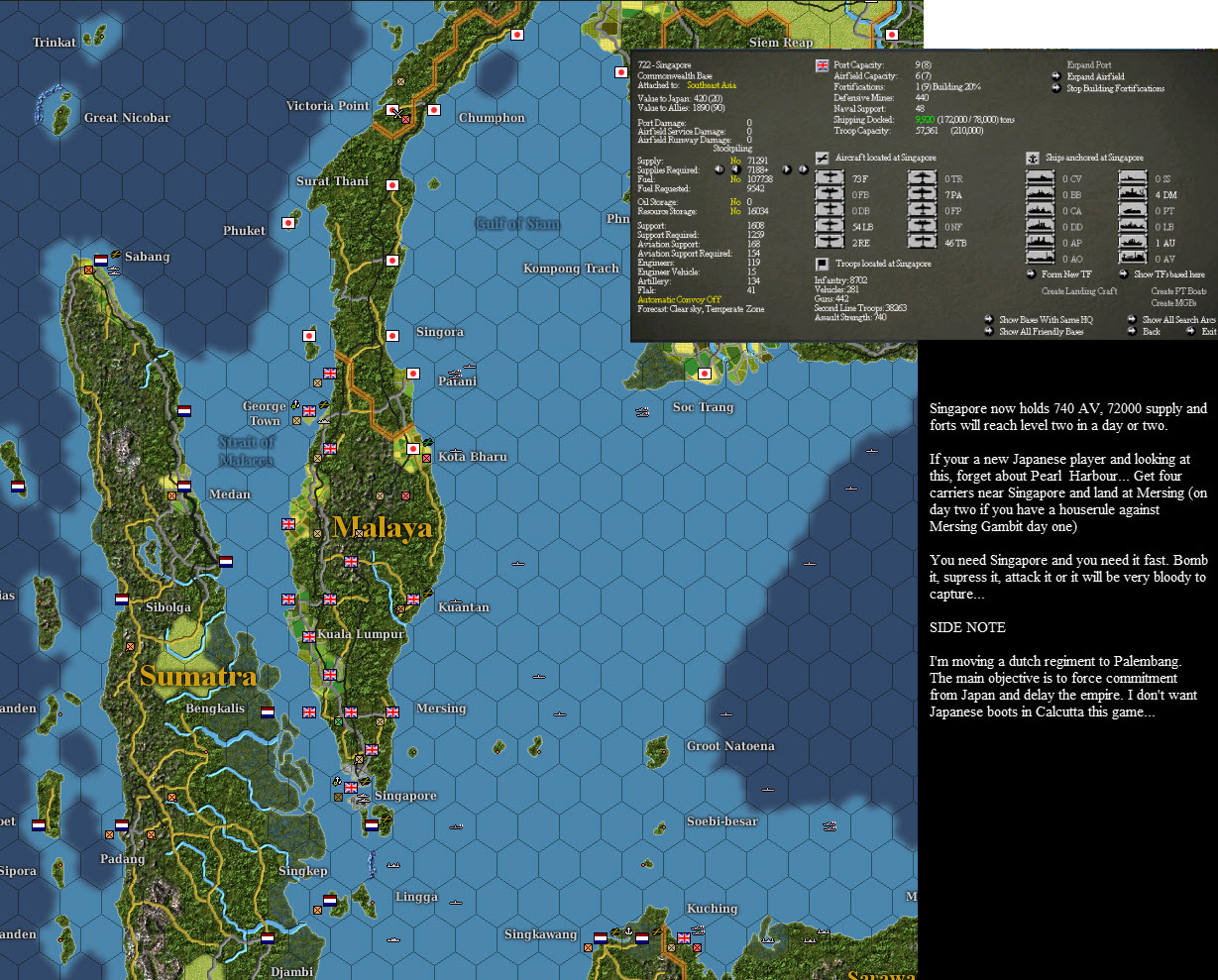Click the anchor icon beside Ships anchored
The image size is (1218, 980).
[x=1031, y=158]
